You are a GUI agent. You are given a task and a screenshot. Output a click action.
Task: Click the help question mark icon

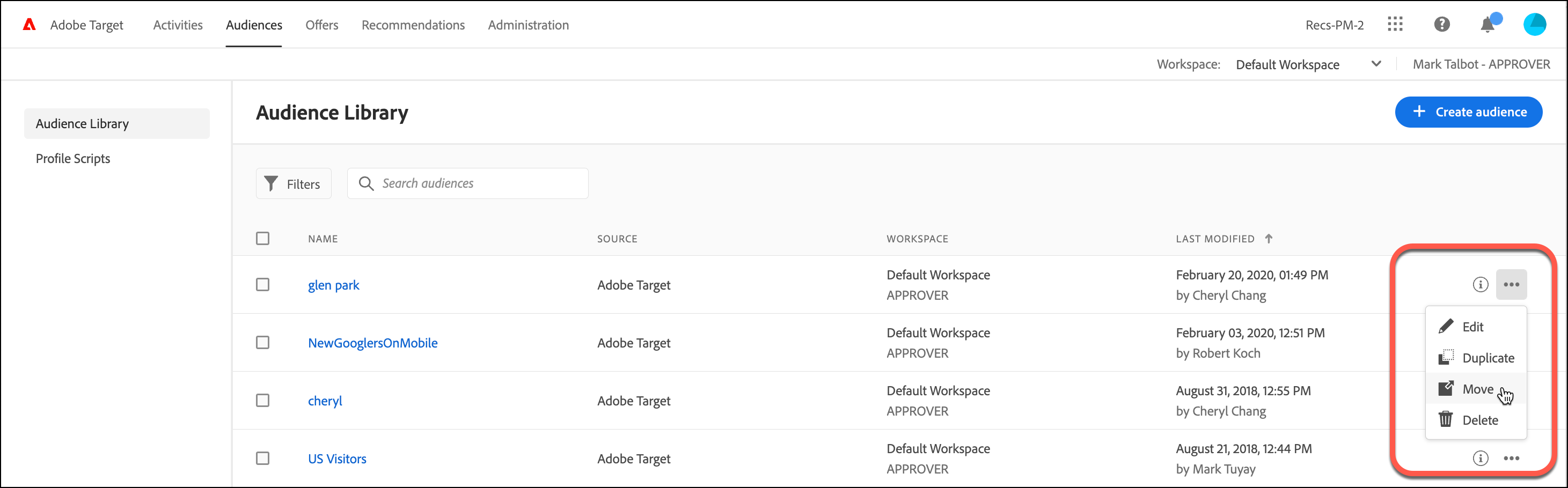(x=1441, y=24)
